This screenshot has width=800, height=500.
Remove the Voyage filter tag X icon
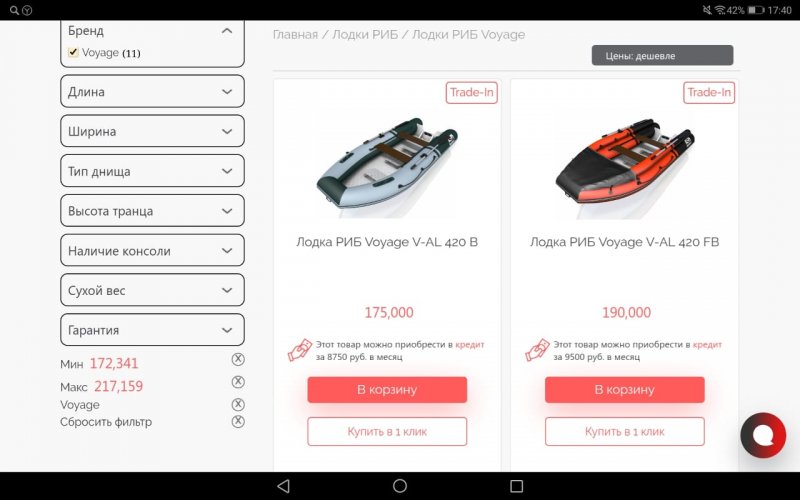click(238, 405)
